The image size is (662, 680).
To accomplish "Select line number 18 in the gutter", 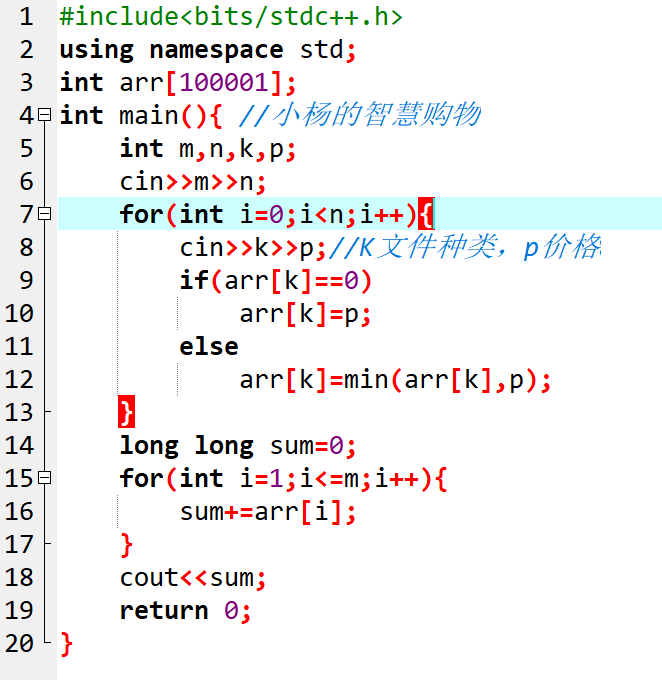I will (x=19, y=578).
